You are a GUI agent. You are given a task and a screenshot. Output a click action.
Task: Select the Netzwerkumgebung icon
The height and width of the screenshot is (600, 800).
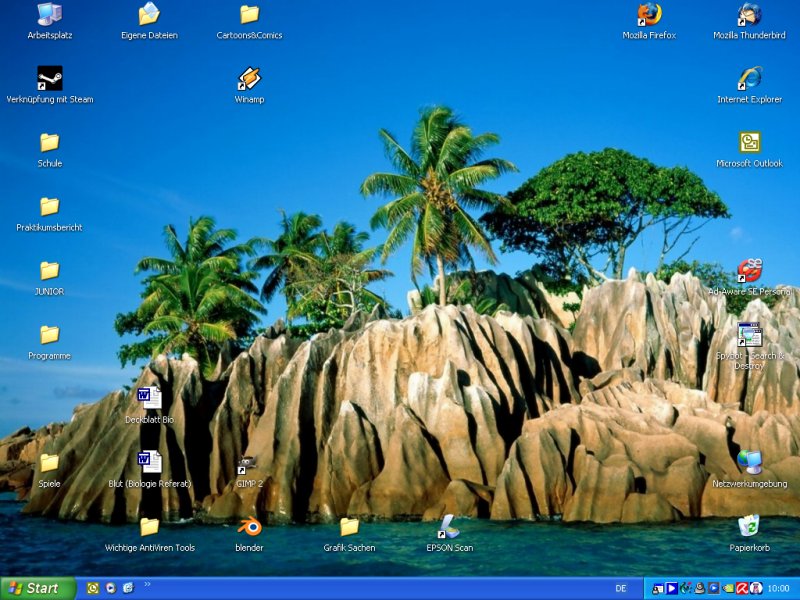(x=749, y=463)
